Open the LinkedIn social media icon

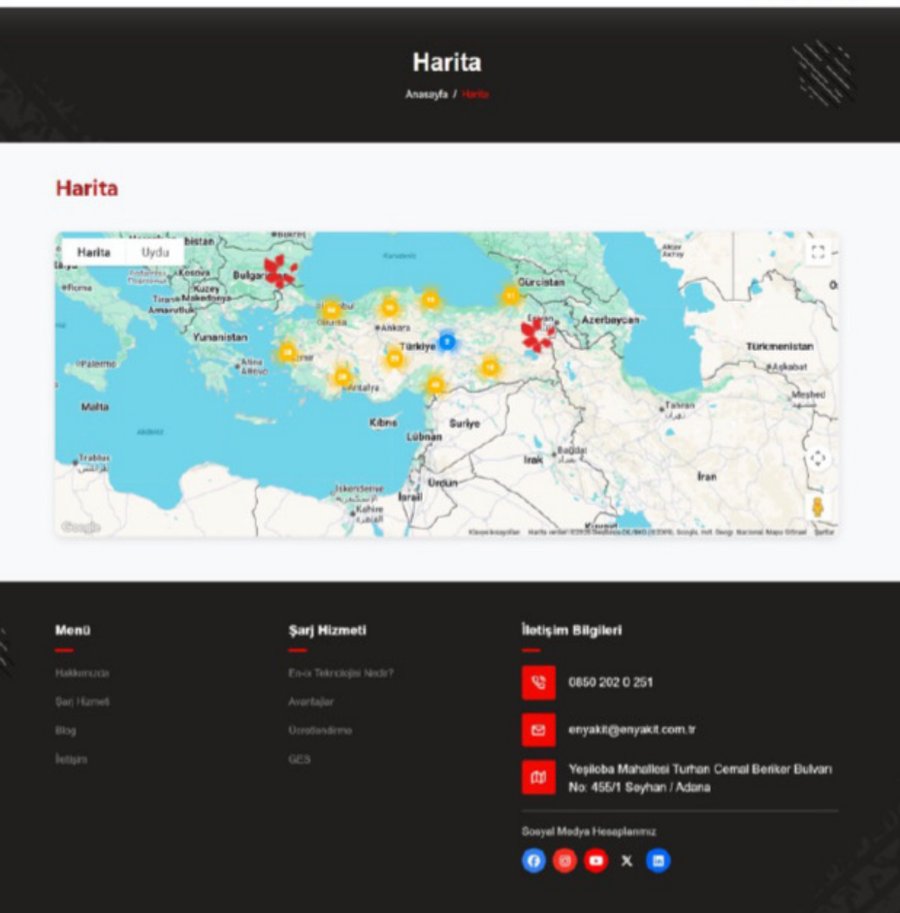pos(658,861)
